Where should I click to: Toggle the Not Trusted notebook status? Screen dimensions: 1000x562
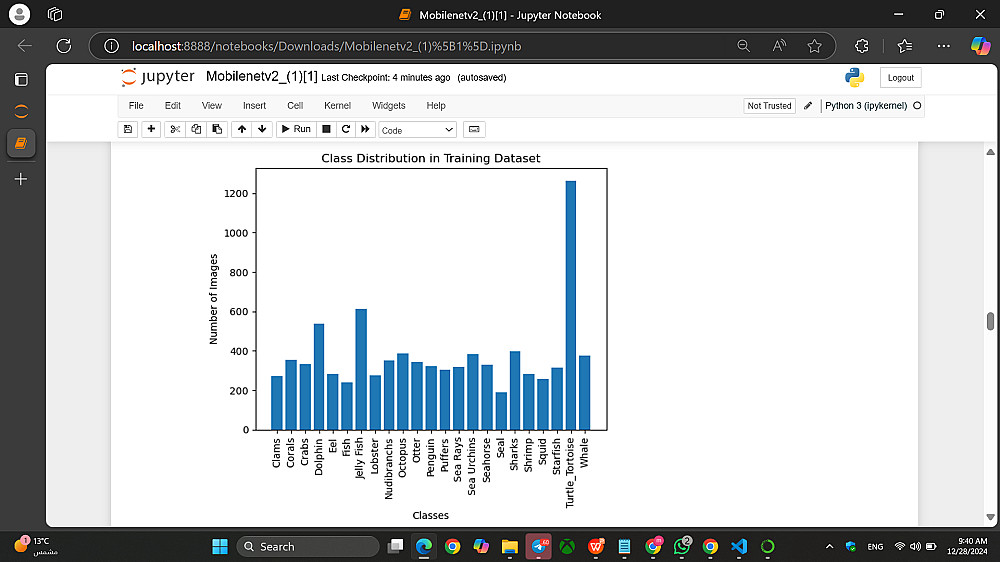[x=769, y=105]
